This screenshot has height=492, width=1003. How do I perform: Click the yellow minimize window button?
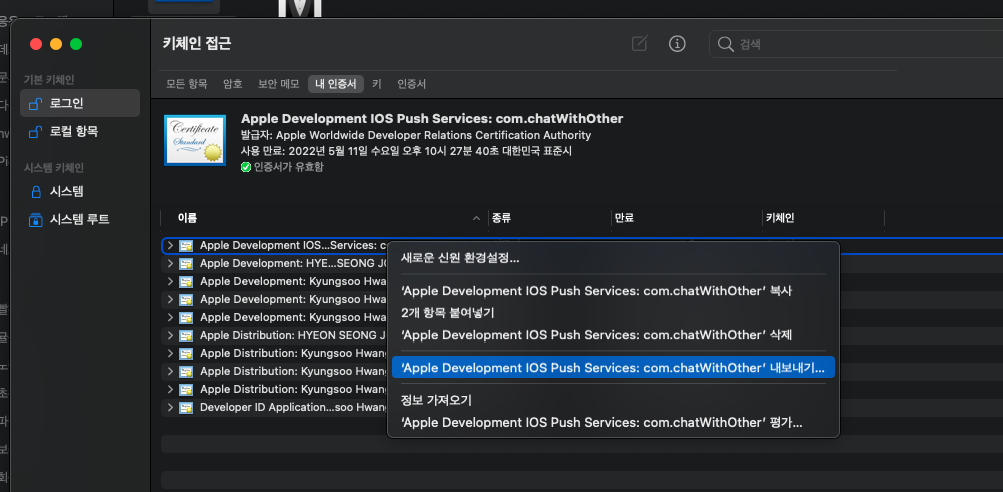(x=56, y=44)
